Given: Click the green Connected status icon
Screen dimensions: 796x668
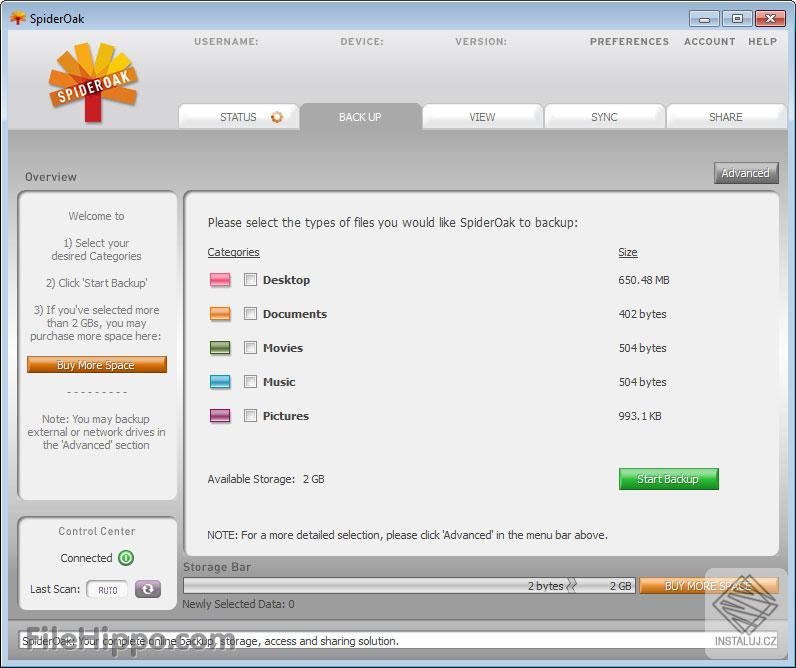Looking at the screenshot, I should (126, 558).
